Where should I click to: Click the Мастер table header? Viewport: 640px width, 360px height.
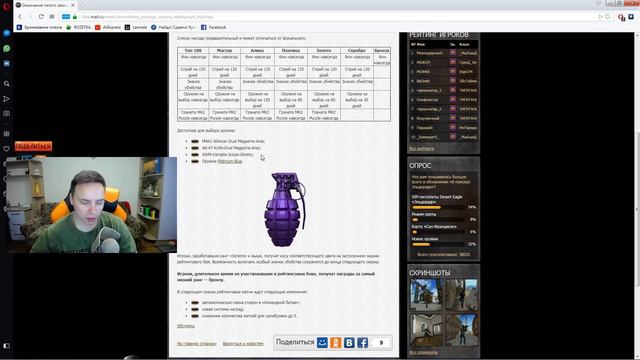coord(224,51)
